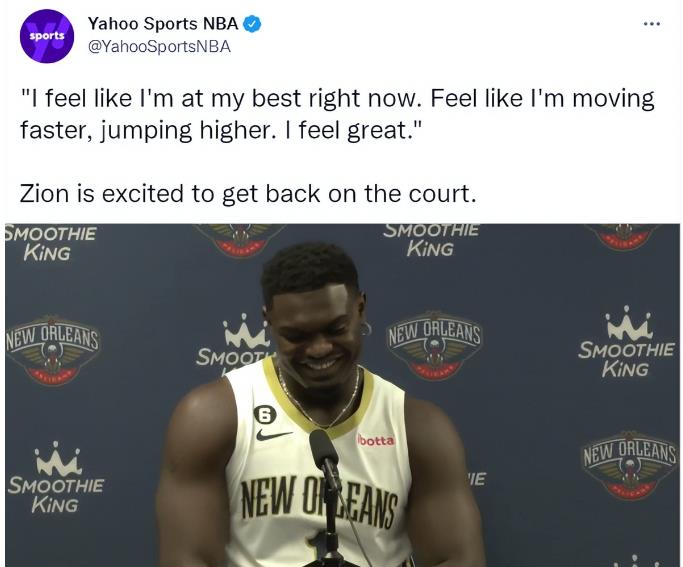Screen dimensions: 683x567
Task: Click the Nike swoosh on the jersey
Action: pyautogui.click(x=274, y=434)
